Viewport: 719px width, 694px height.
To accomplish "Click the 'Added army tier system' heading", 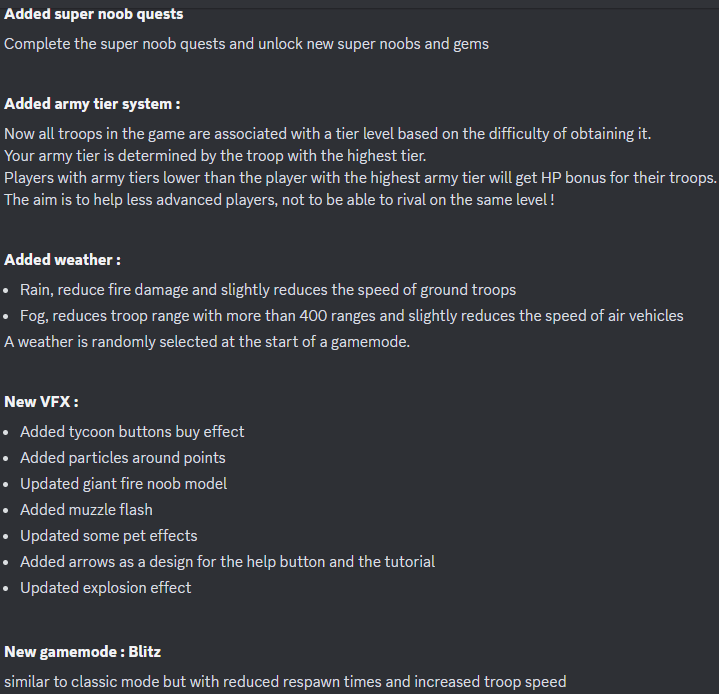I will pos(92,104).
